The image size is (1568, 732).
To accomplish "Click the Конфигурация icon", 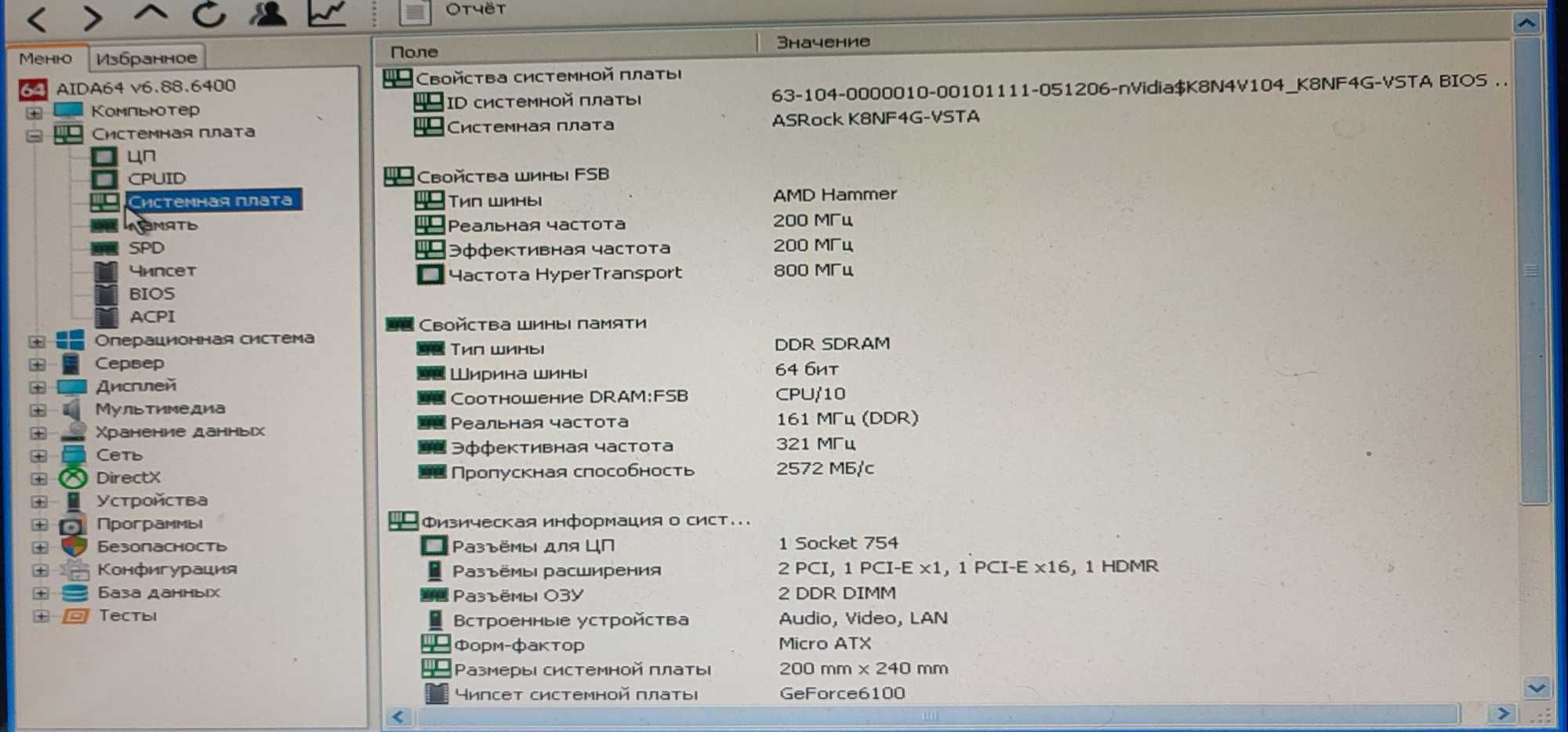I will pyautogui.click(x=74, y=570).
